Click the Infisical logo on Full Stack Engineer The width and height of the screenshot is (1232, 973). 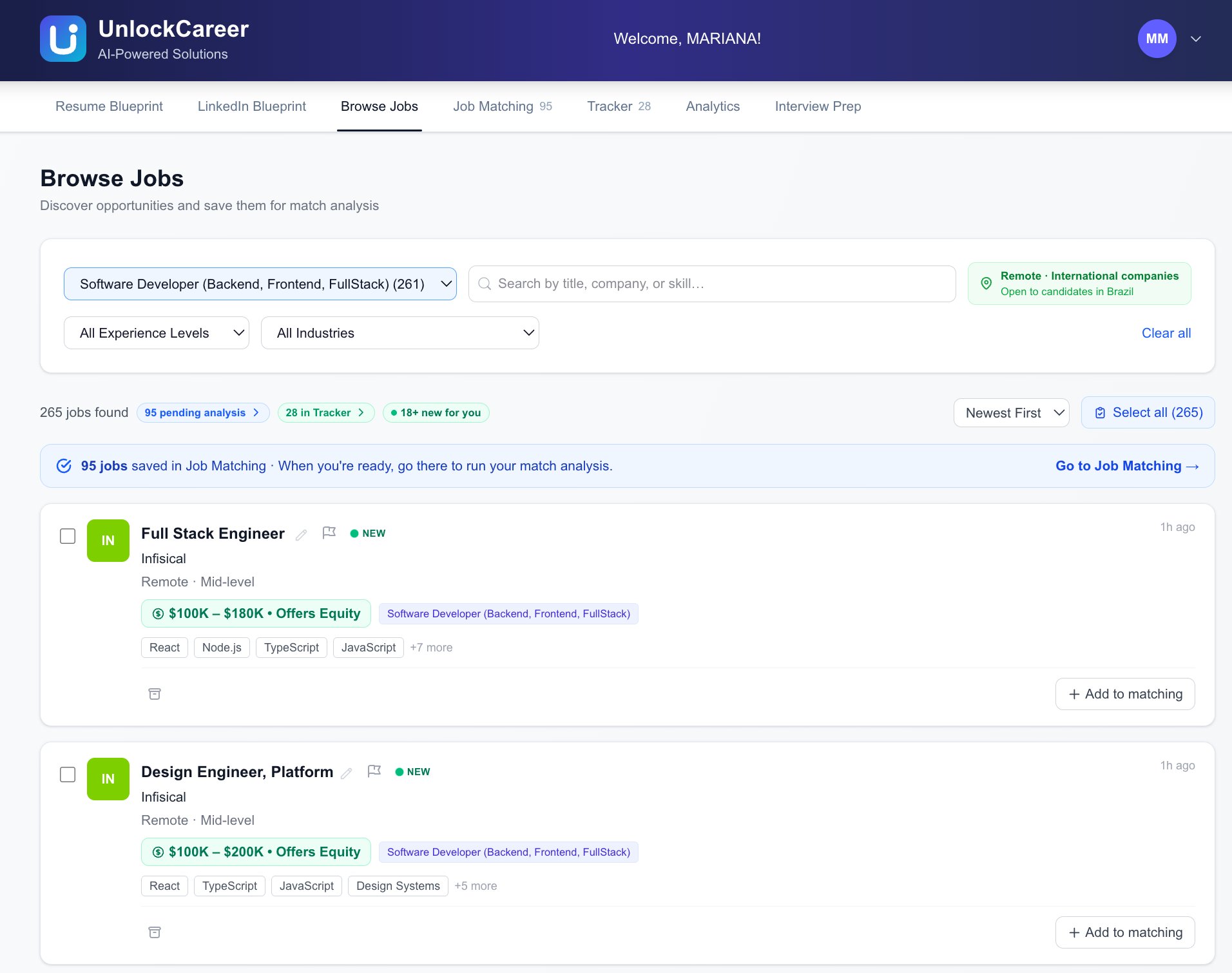(x=108, y=541)
